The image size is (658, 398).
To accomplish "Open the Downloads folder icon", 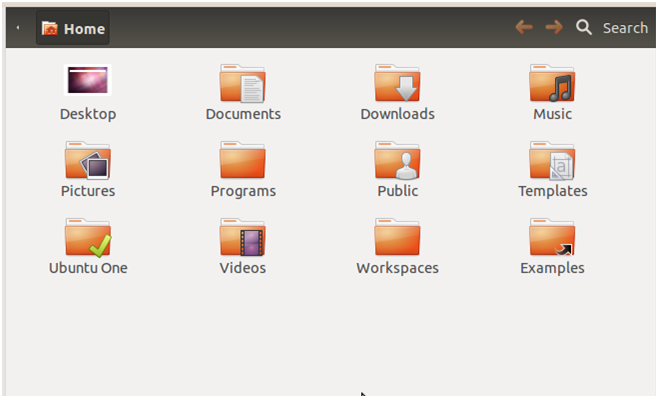I will click(x=397, y=83).
